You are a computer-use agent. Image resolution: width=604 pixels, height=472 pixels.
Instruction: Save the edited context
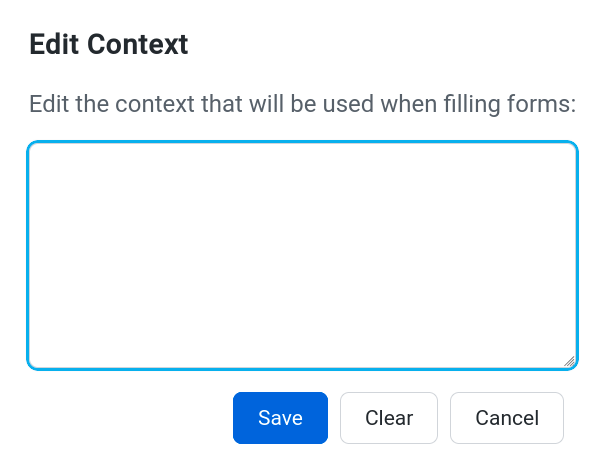click(x=280, y=418)
